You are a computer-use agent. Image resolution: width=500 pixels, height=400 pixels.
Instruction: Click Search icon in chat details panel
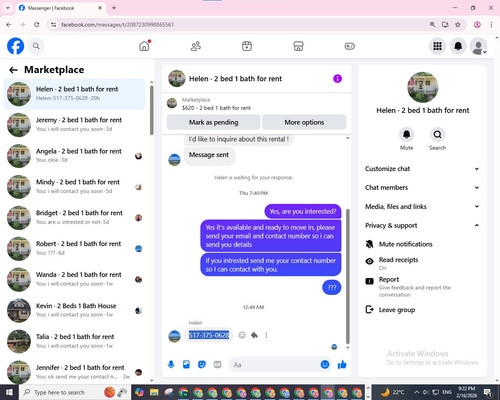click(x=437, y=135)
